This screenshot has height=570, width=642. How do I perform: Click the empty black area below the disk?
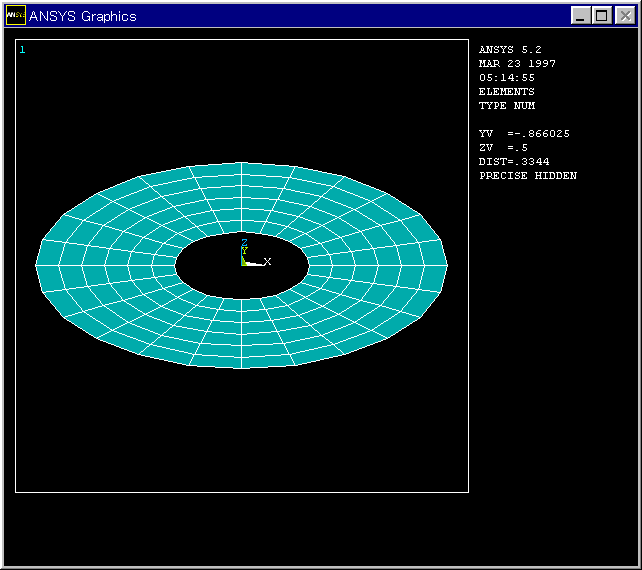240,430
